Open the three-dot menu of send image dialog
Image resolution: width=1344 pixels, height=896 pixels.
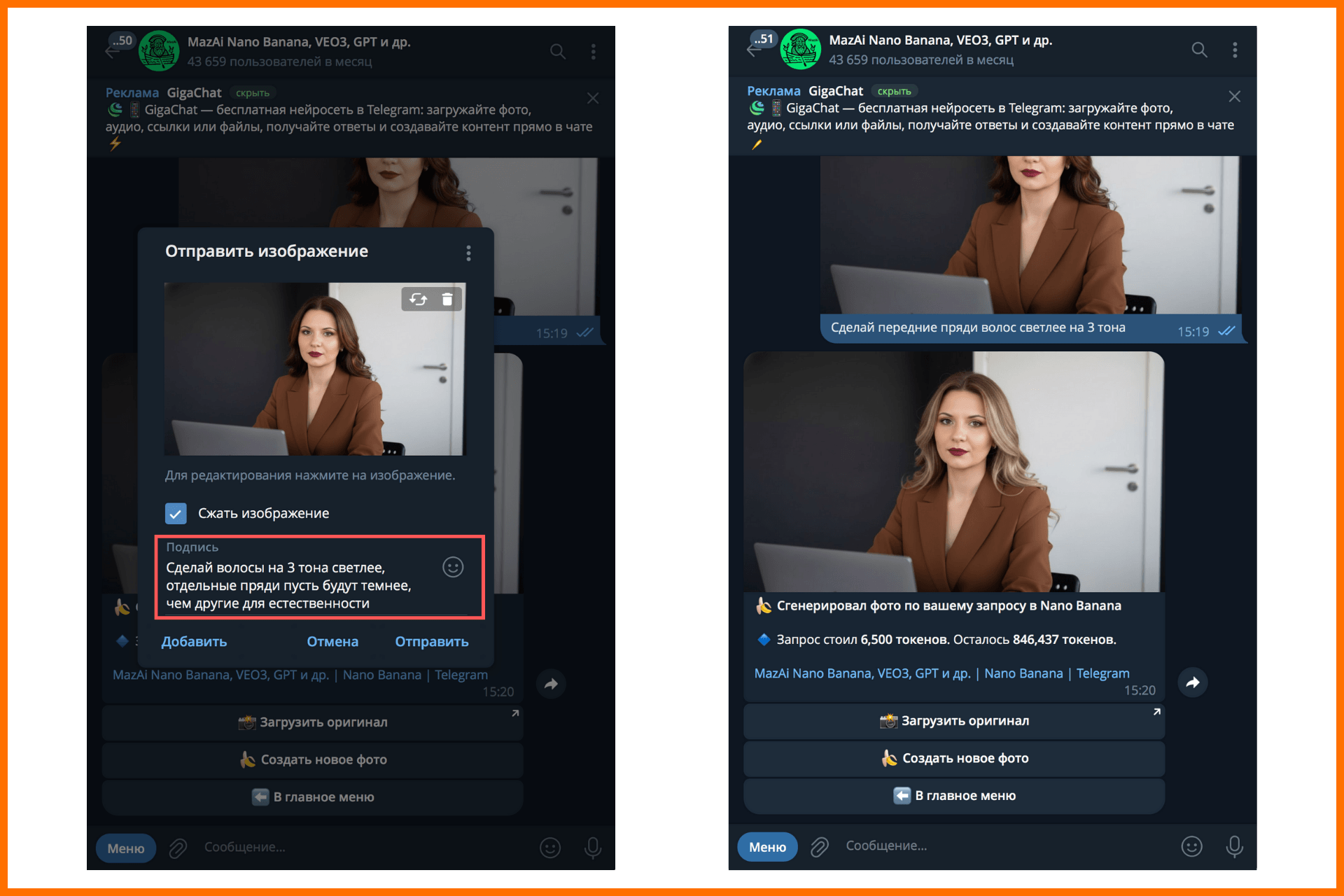tap(468, 253)
